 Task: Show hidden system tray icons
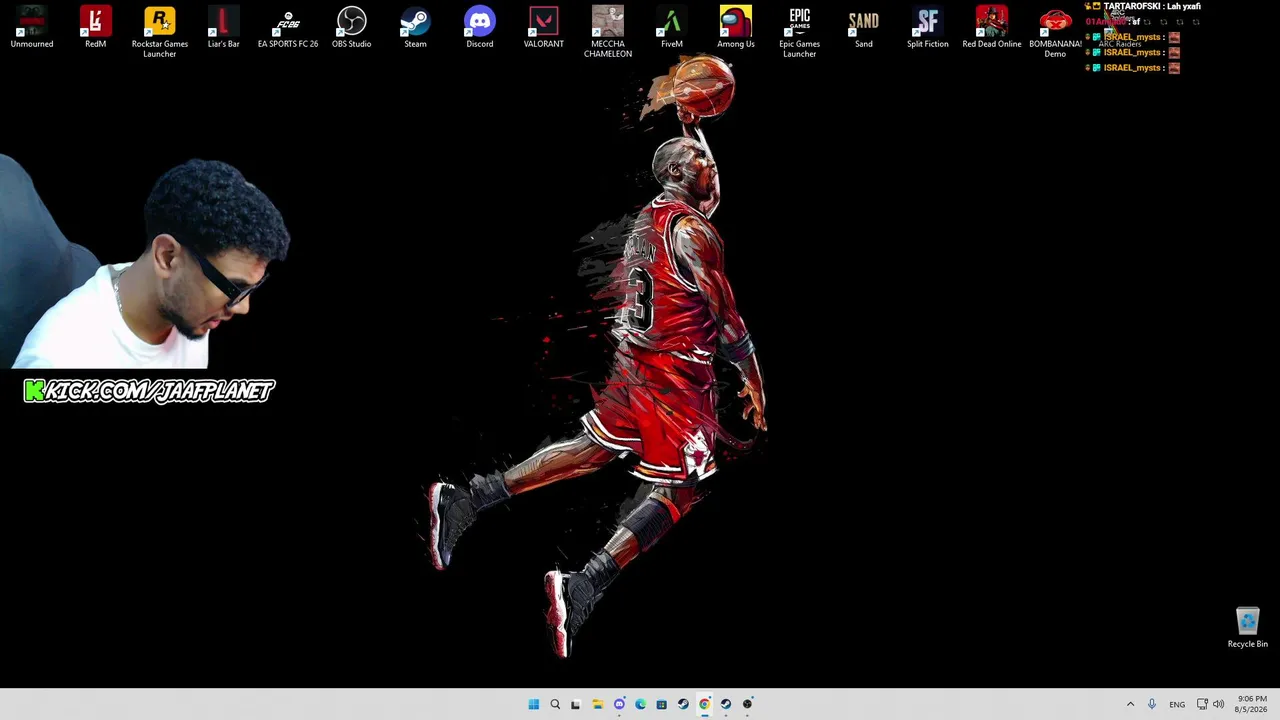(x=1131, y=704)
